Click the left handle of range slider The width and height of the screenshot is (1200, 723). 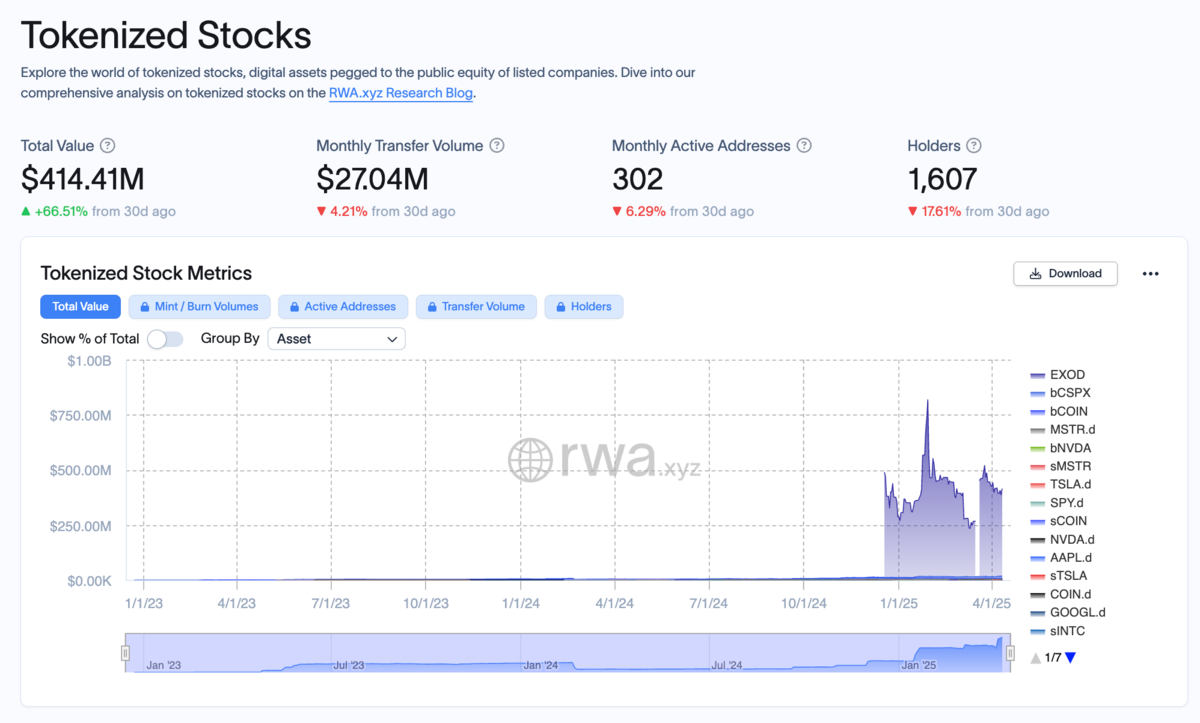(x=126, y=653)
